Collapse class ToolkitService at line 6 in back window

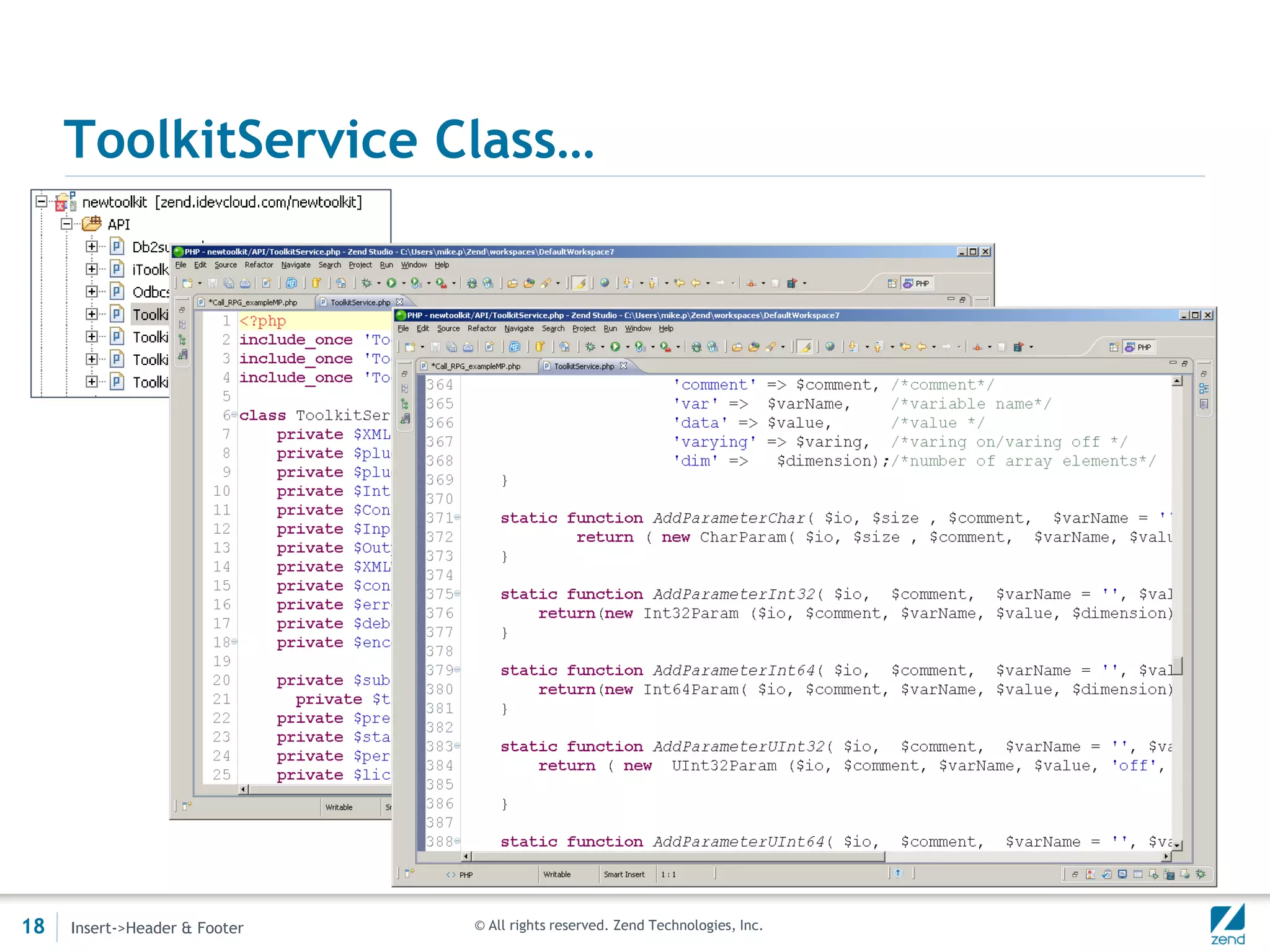coord(234,414)
